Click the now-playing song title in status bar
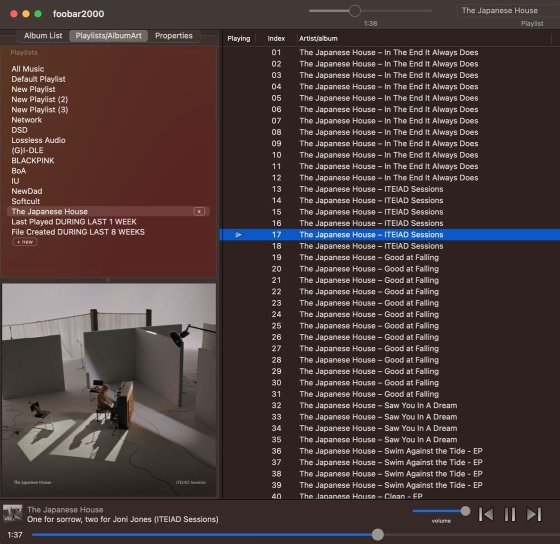Viewport: 560px width, 544px height. coord(122,519)
